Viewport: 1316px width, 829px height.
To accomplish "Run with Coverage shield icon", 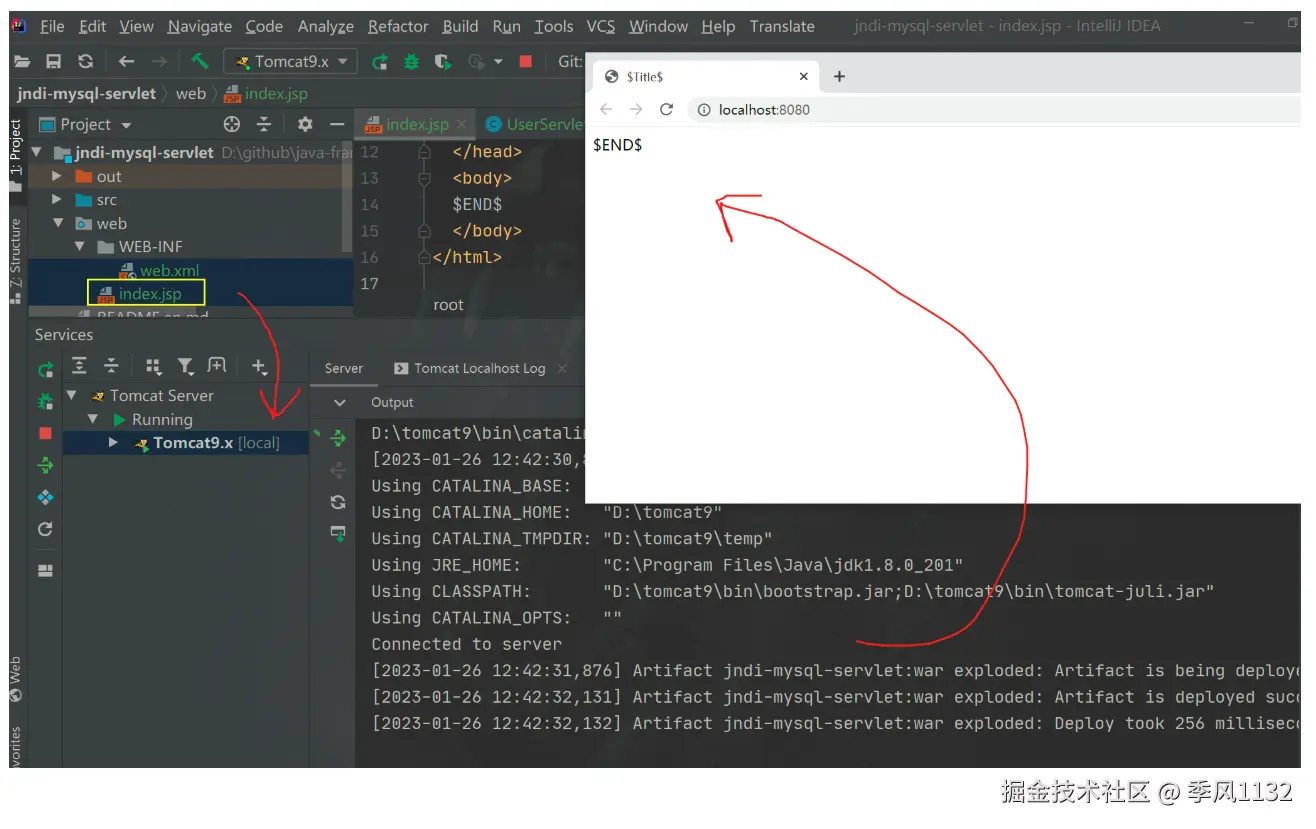I will (x=443, y=62).
